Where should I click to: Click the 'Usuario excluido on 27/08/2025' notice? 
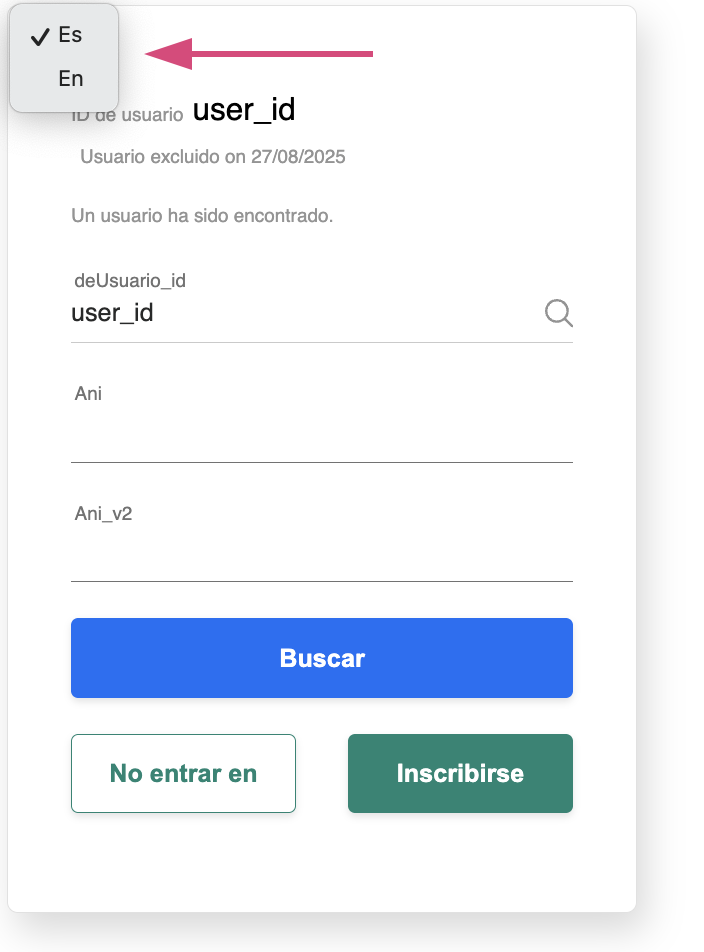(x=213, y=157)
